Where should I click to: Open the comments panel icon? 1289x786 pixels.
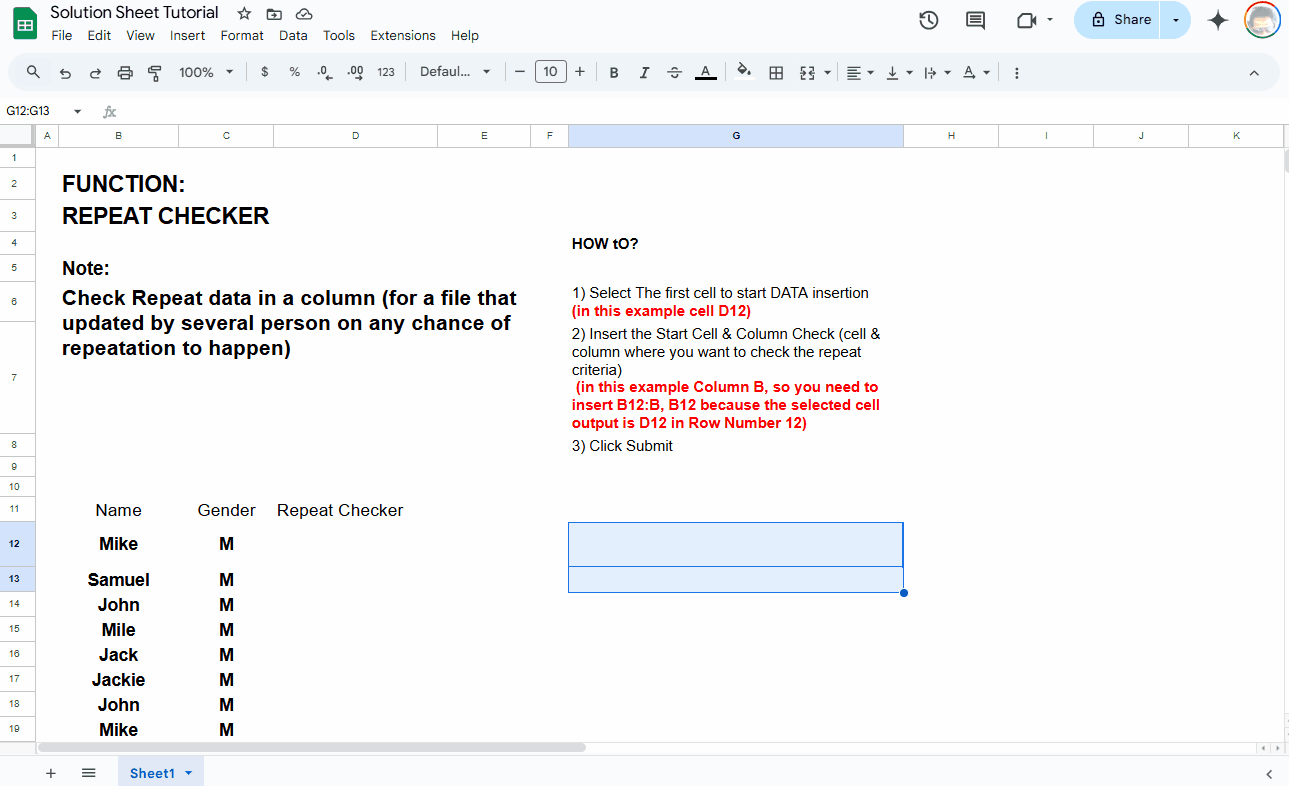coord(975,20)
